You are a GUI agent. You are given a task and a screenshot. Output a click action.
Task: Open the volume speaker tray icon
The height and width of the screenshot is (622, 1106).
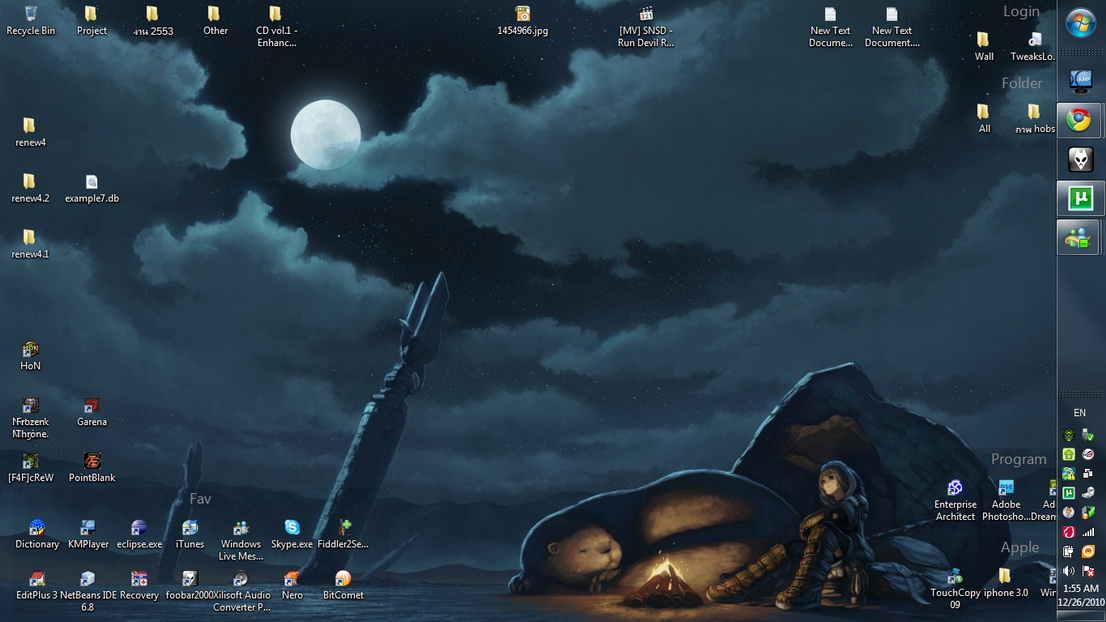(1069, 571)
